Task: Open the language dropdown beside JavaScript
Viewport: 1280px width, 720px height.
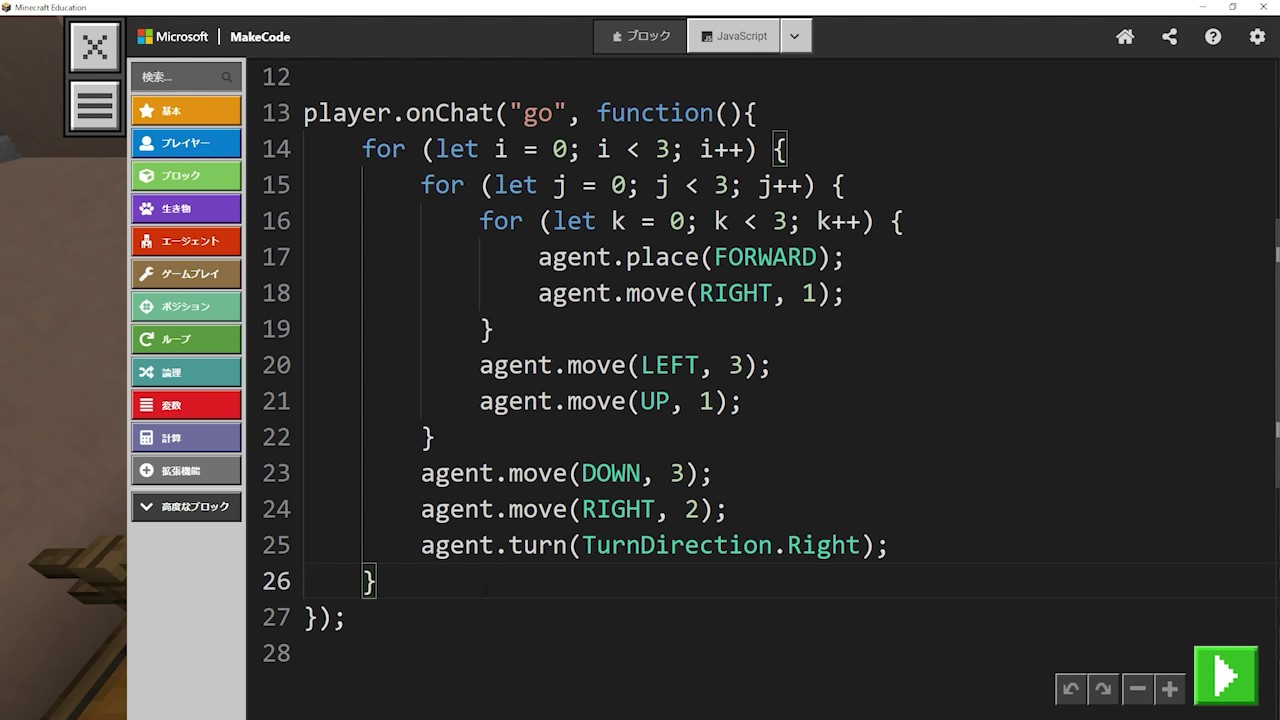Action: coord(794,36)
